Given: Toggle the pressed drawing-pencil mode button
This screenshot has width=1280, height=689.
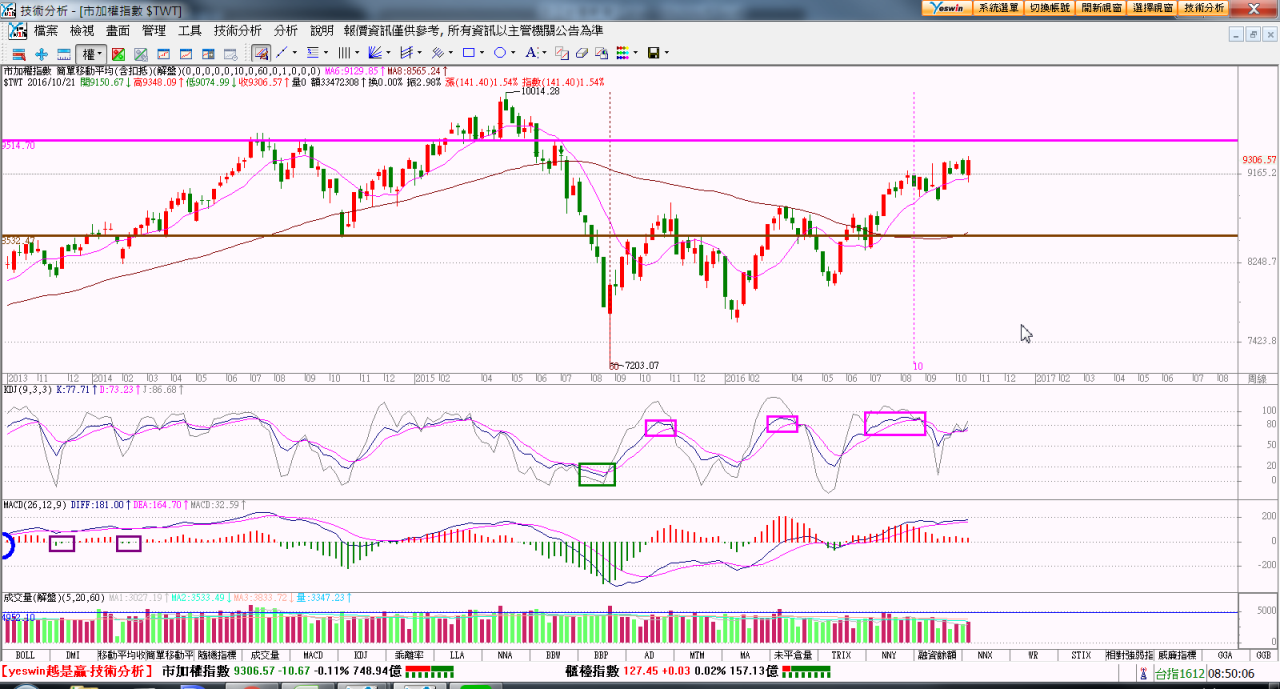Looking at the screenshot, I should (x=260, y=53).
